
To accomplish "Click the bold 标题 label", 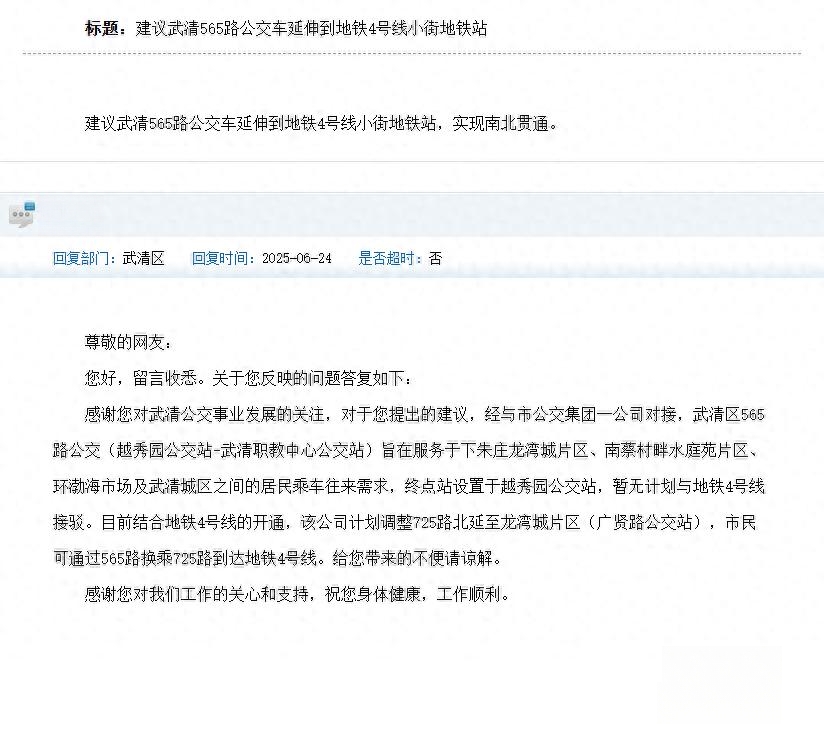I will coord(105,28).
